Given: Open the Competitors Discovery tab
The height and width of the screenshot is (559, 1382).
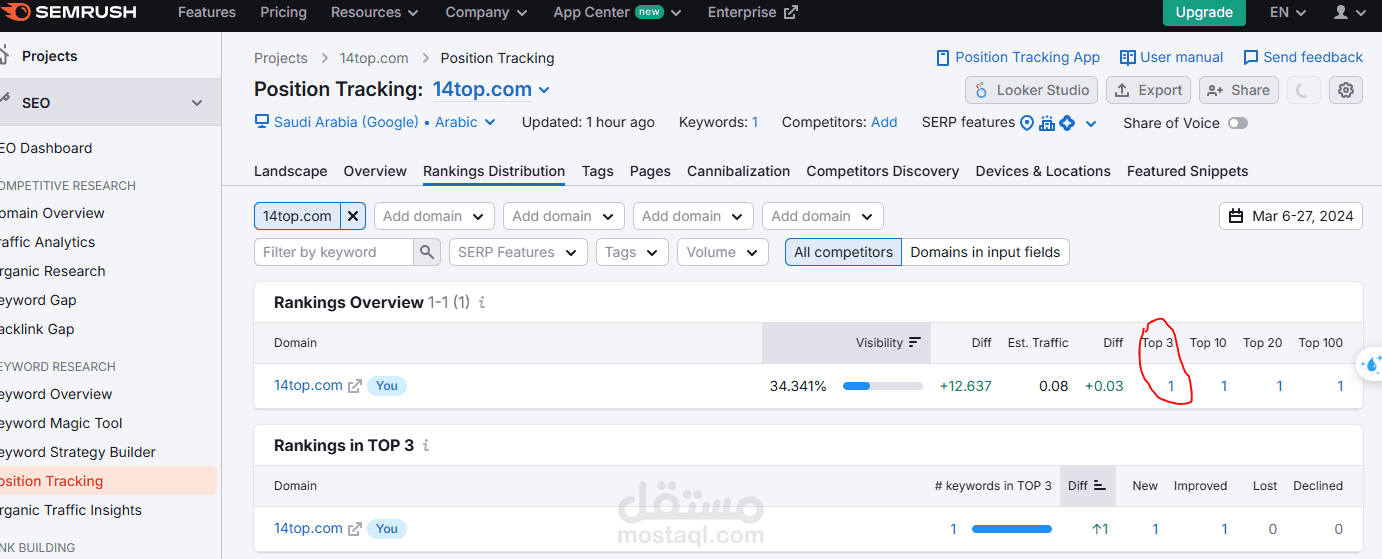Looking at the screenshot, I should 882,171.
